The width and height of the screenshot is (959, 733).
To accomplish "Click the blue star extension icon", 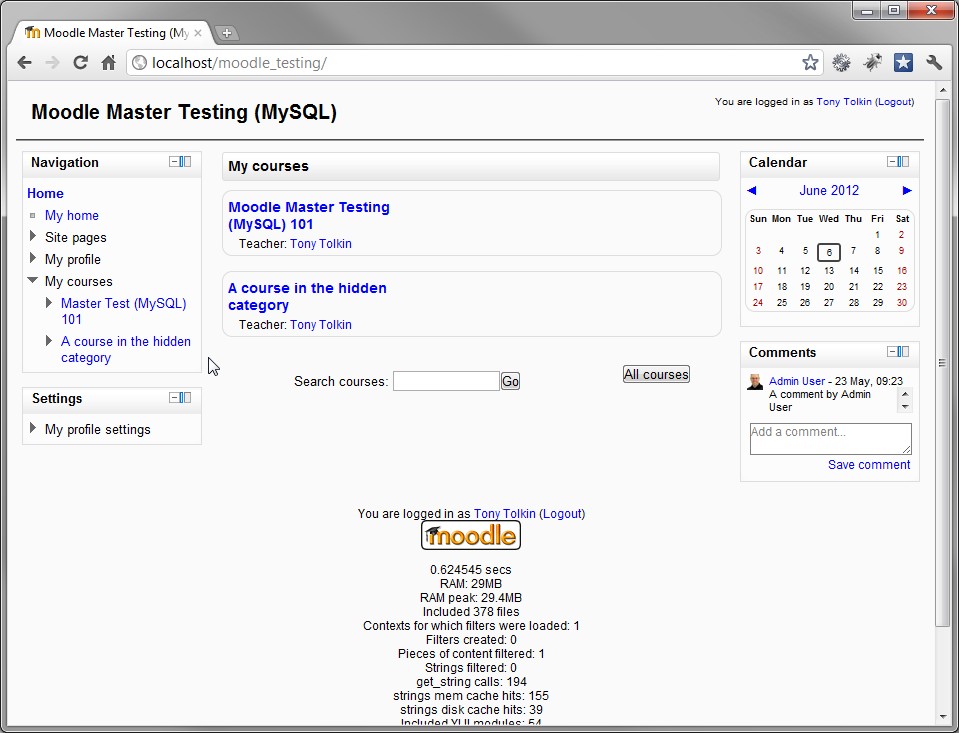I will 903,62.
